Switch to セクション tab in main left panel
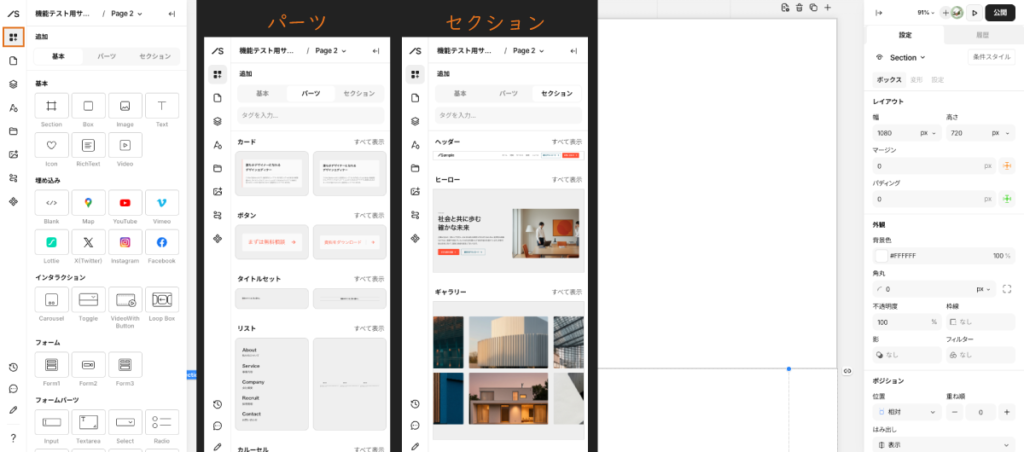Screen dimensions: 1024x452 point(155,56)
